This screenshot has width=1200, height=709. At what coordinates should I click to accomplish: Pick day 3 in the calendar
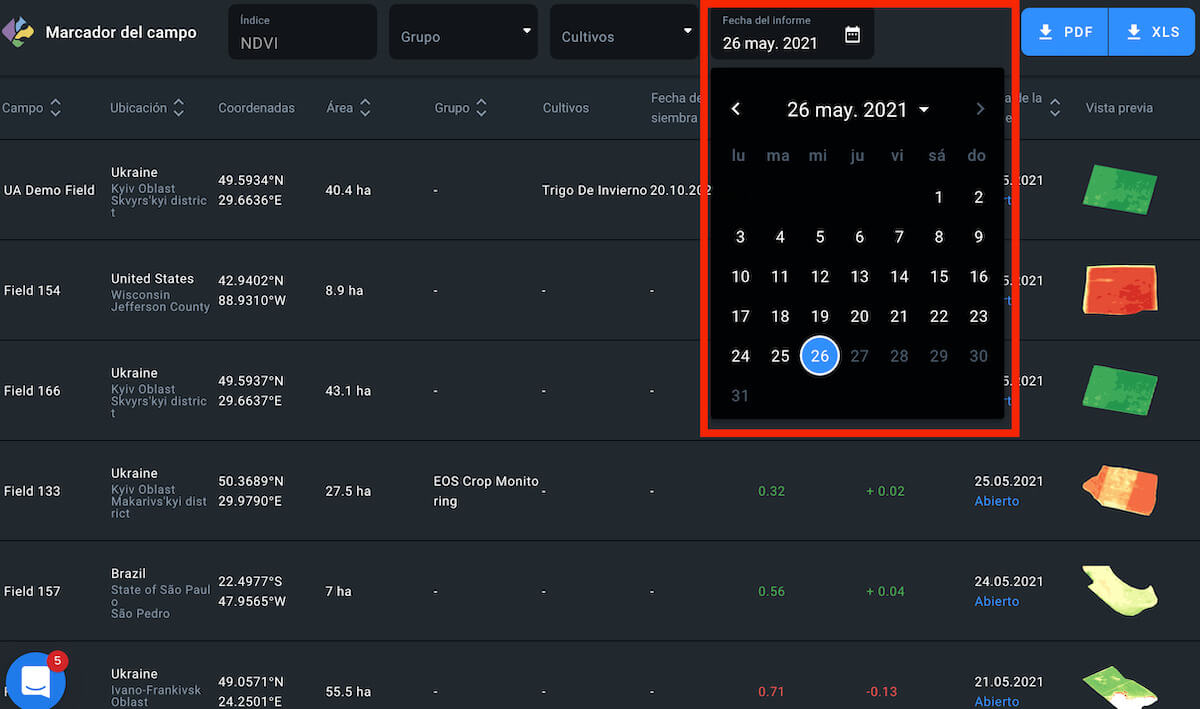(x=740, y=237)
